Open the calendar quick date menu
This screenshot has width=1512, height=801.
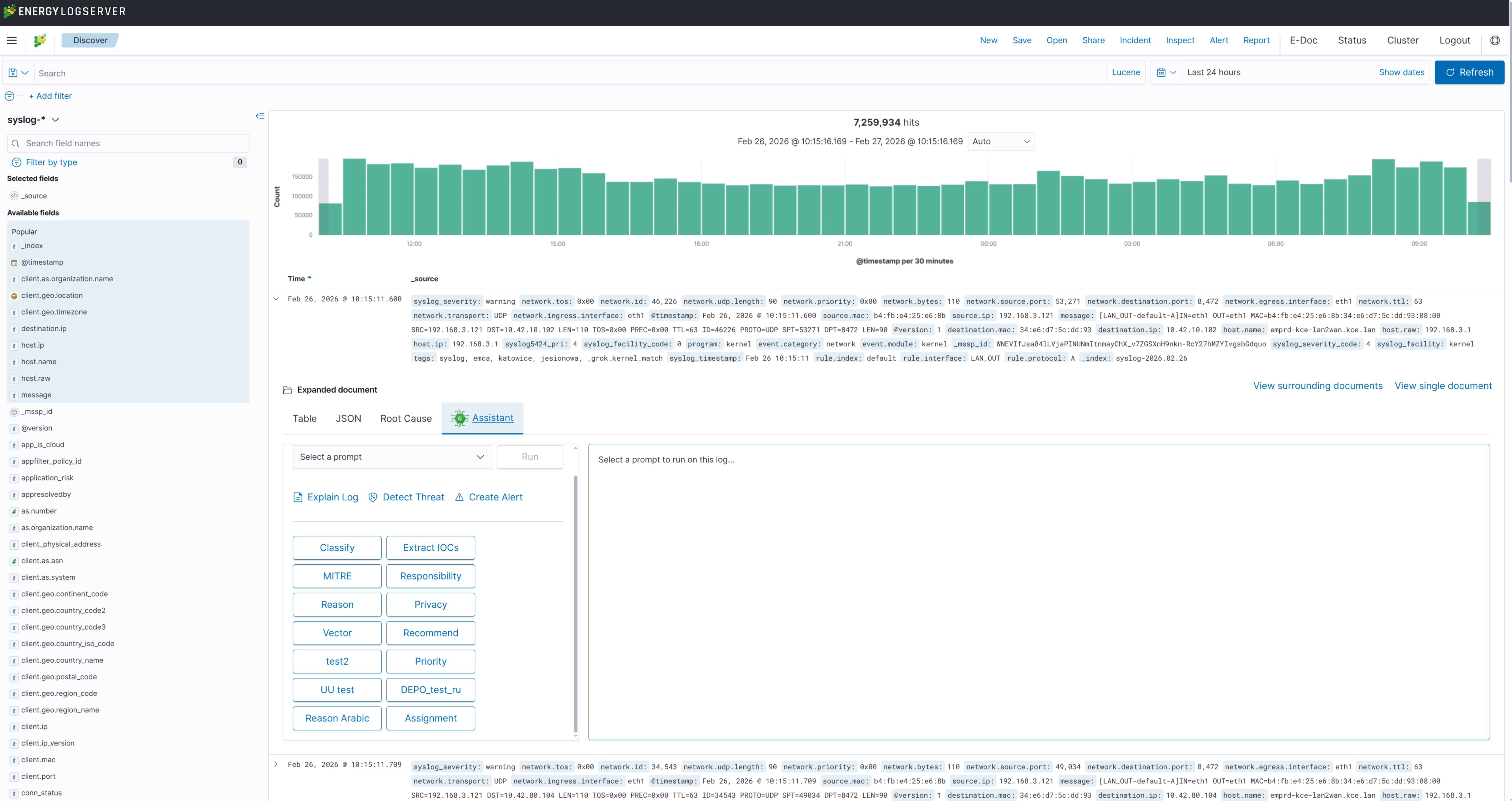point(1166,73)
